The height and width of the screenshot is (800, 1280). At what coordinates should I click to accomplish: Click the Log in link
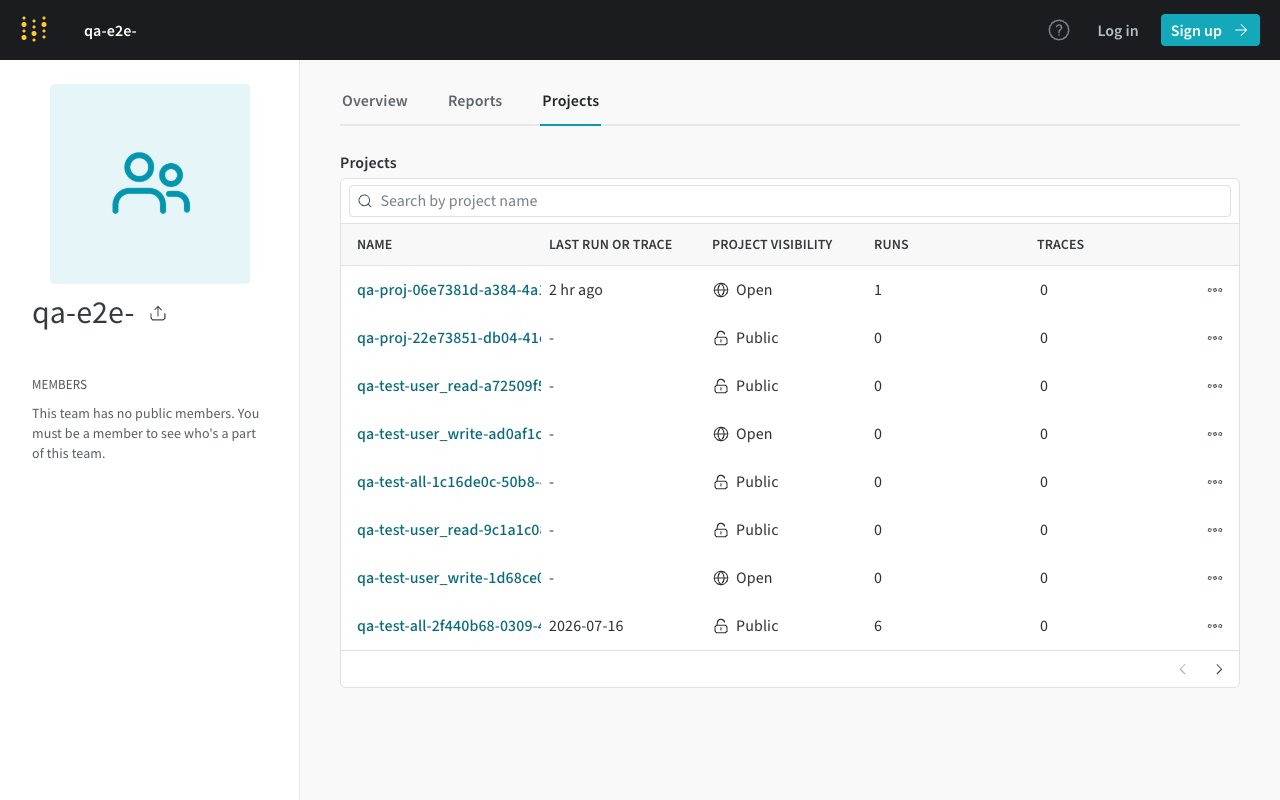click(1117, 30)
